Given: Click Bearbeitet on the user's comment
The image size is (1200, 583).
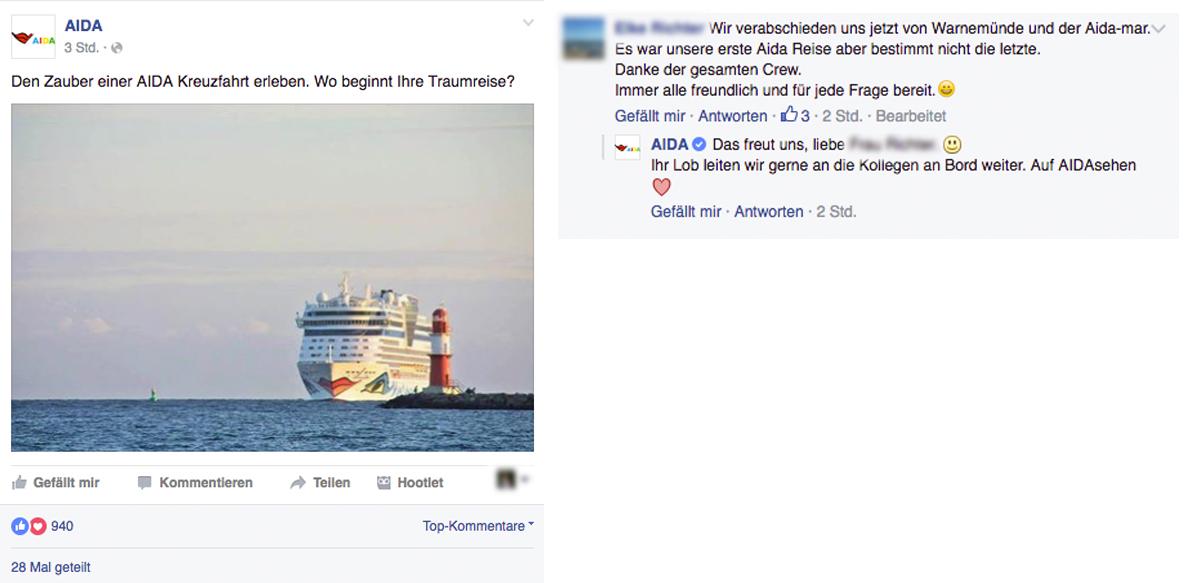Looking at the screenshot, I should coord(911,116).
